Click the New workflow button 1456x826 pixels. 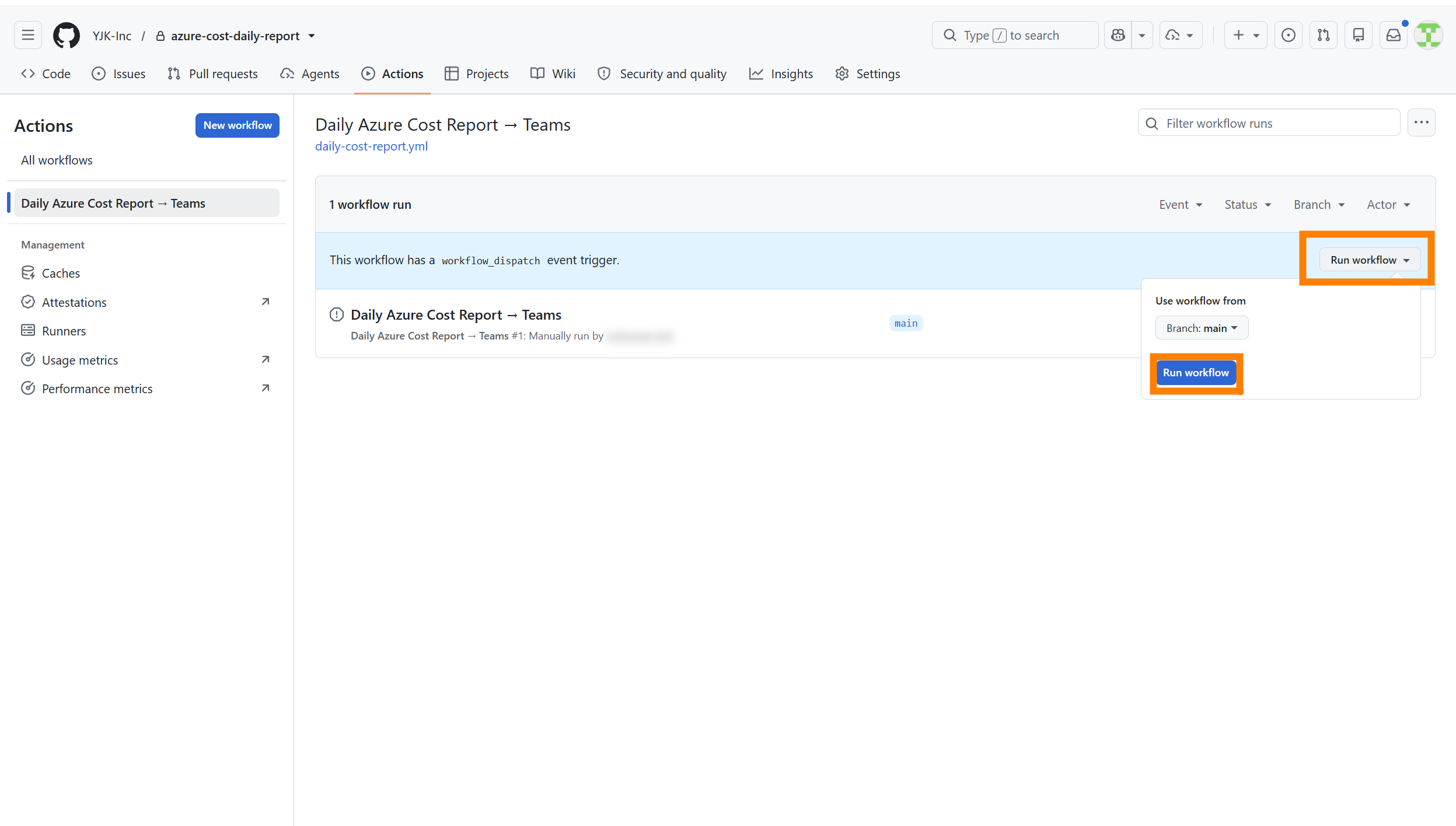(x=238, y=125)
